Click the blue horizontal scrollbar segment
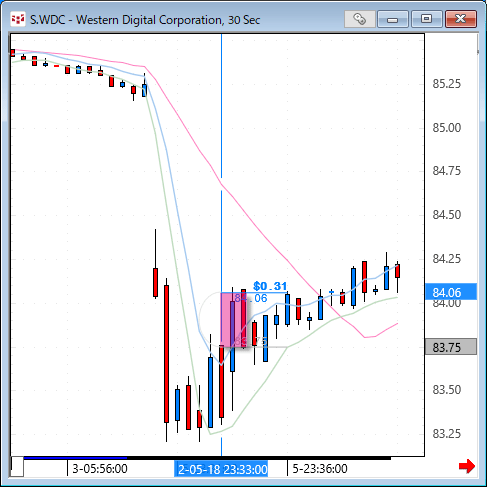487x487 pixels. (x=75, y=458)
